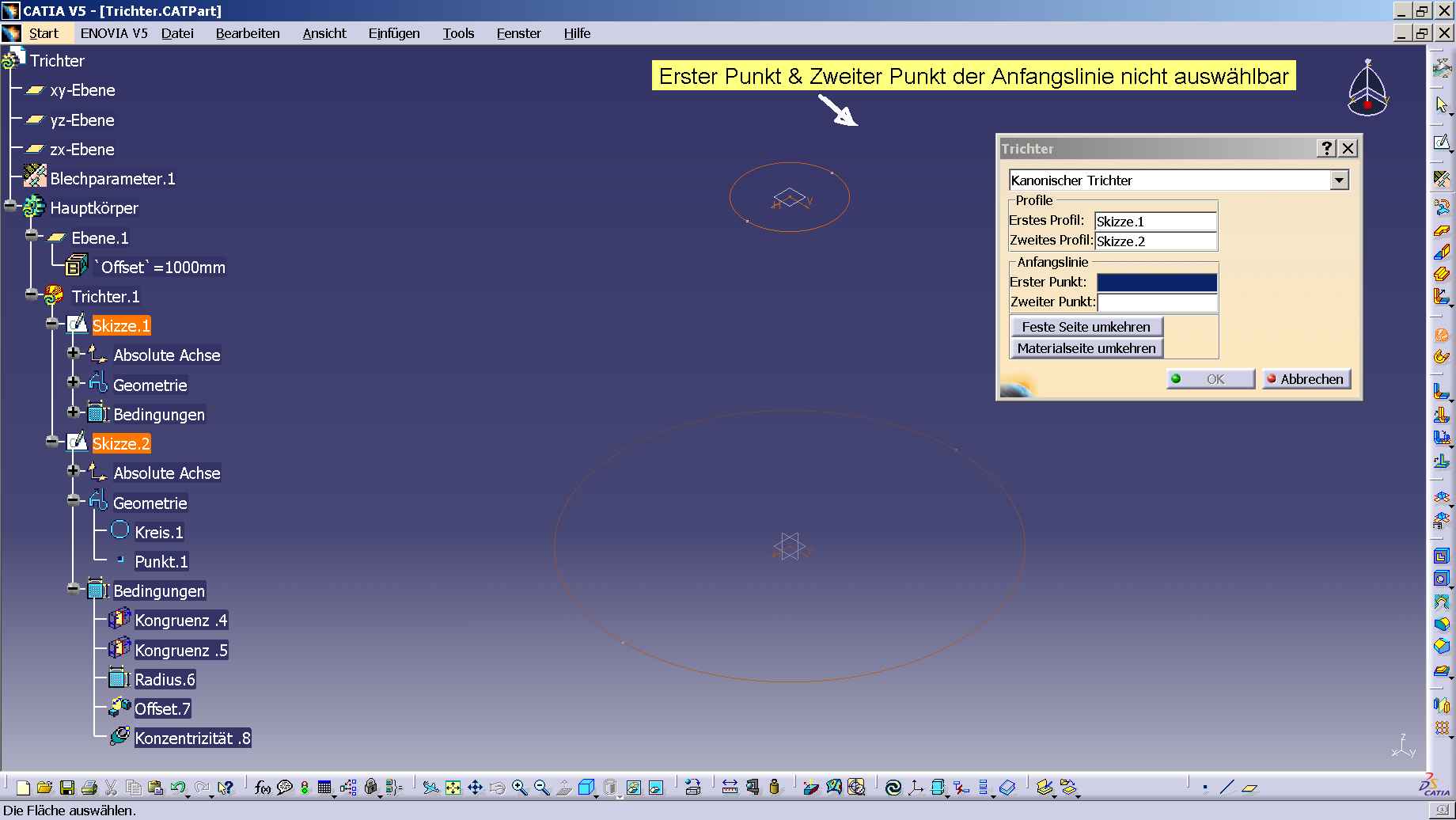Click the Select arrow tool in right toolbar
The height and width of the screenshot is (820, 1456).
point(1442,105)
